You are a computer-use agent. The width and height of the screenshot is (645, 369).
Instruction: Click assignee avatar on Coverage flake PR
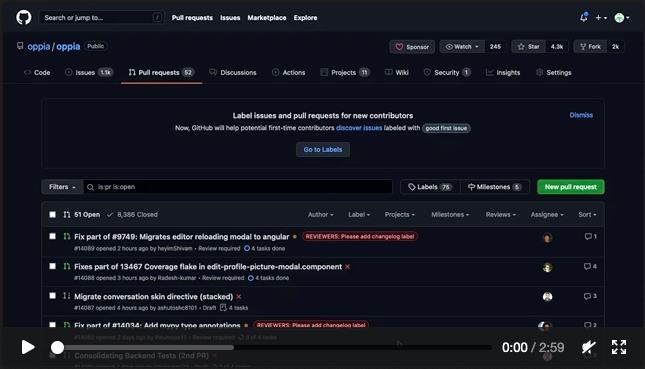click(547, 267)
